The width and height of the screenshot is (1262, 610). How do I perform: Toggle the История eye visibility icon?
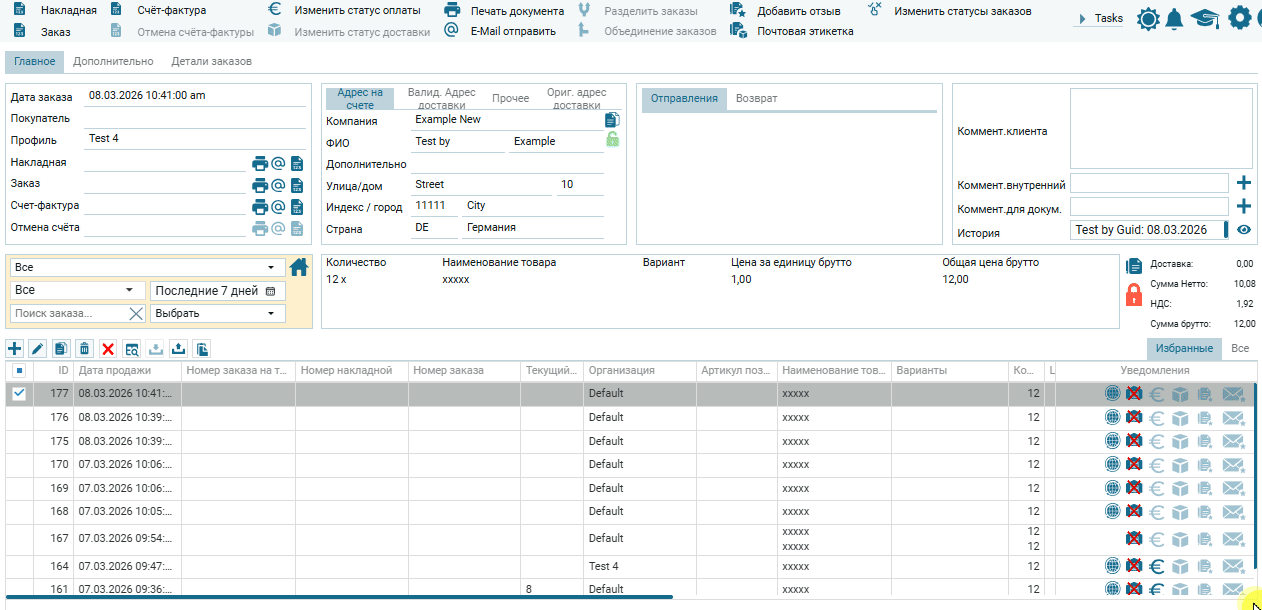coord(1244,230)
